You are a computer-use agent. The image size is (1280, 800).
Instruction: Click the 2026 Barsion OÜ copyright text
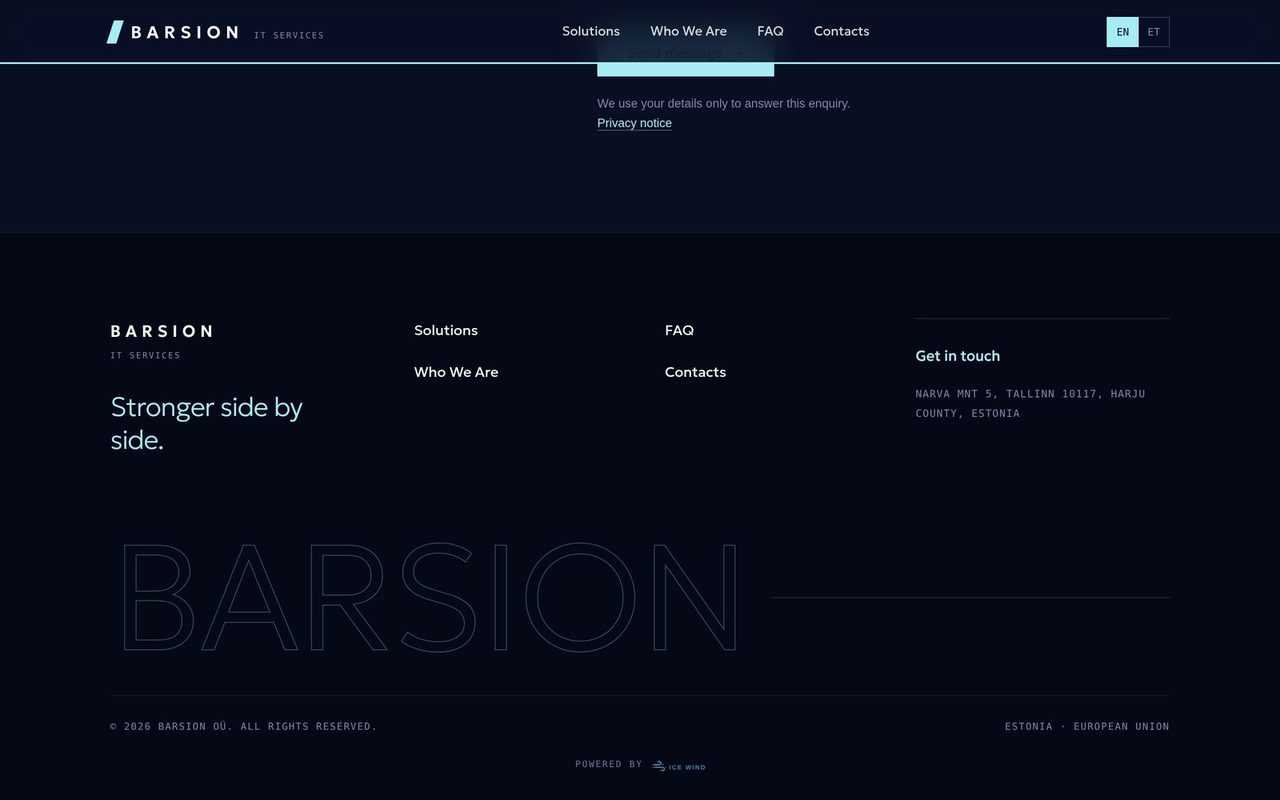pos(243,726)
